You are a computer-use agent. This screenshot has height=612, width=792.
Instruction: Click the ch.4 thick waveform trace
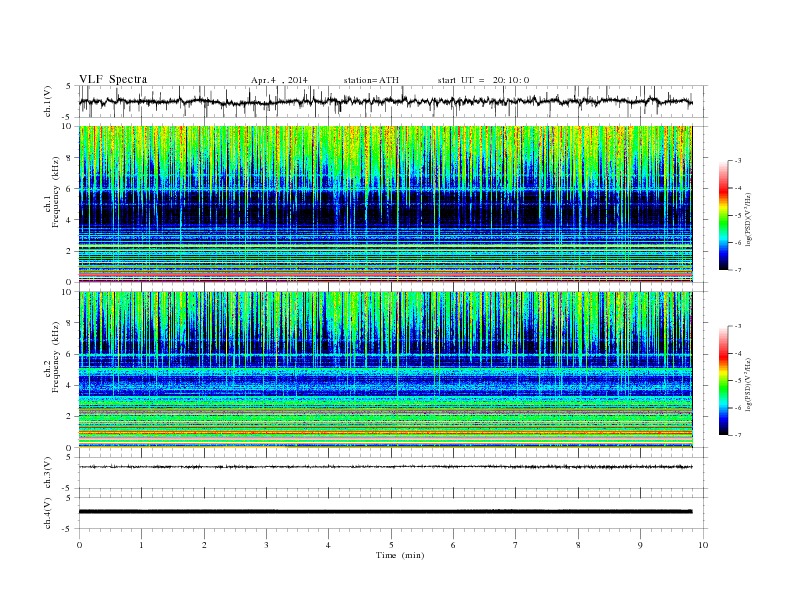coord(385,511)
